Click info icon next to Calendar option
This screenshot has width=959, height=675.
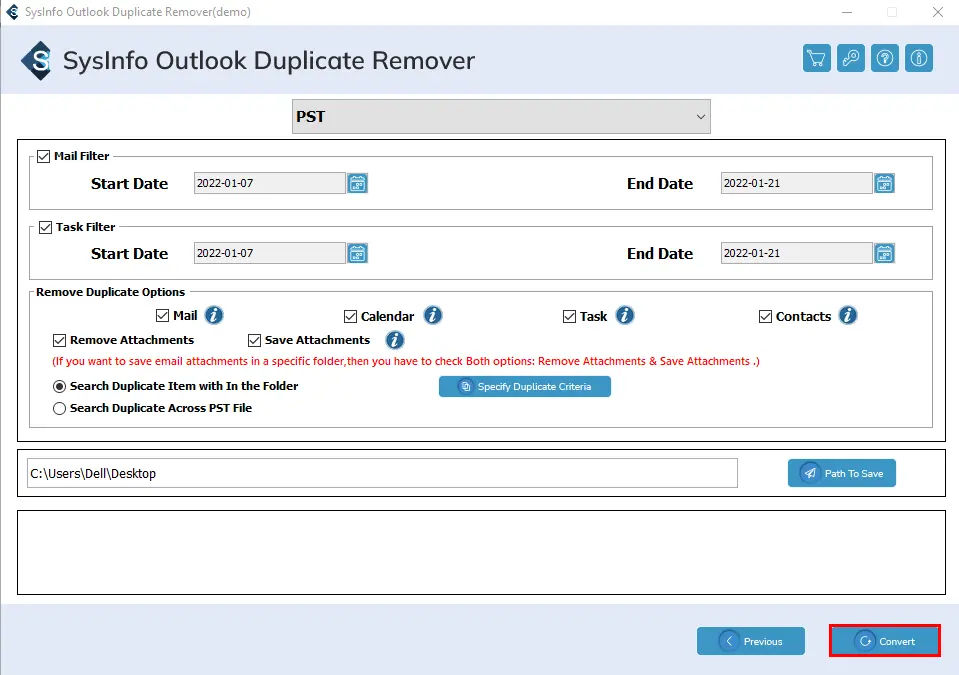(432, 316)
